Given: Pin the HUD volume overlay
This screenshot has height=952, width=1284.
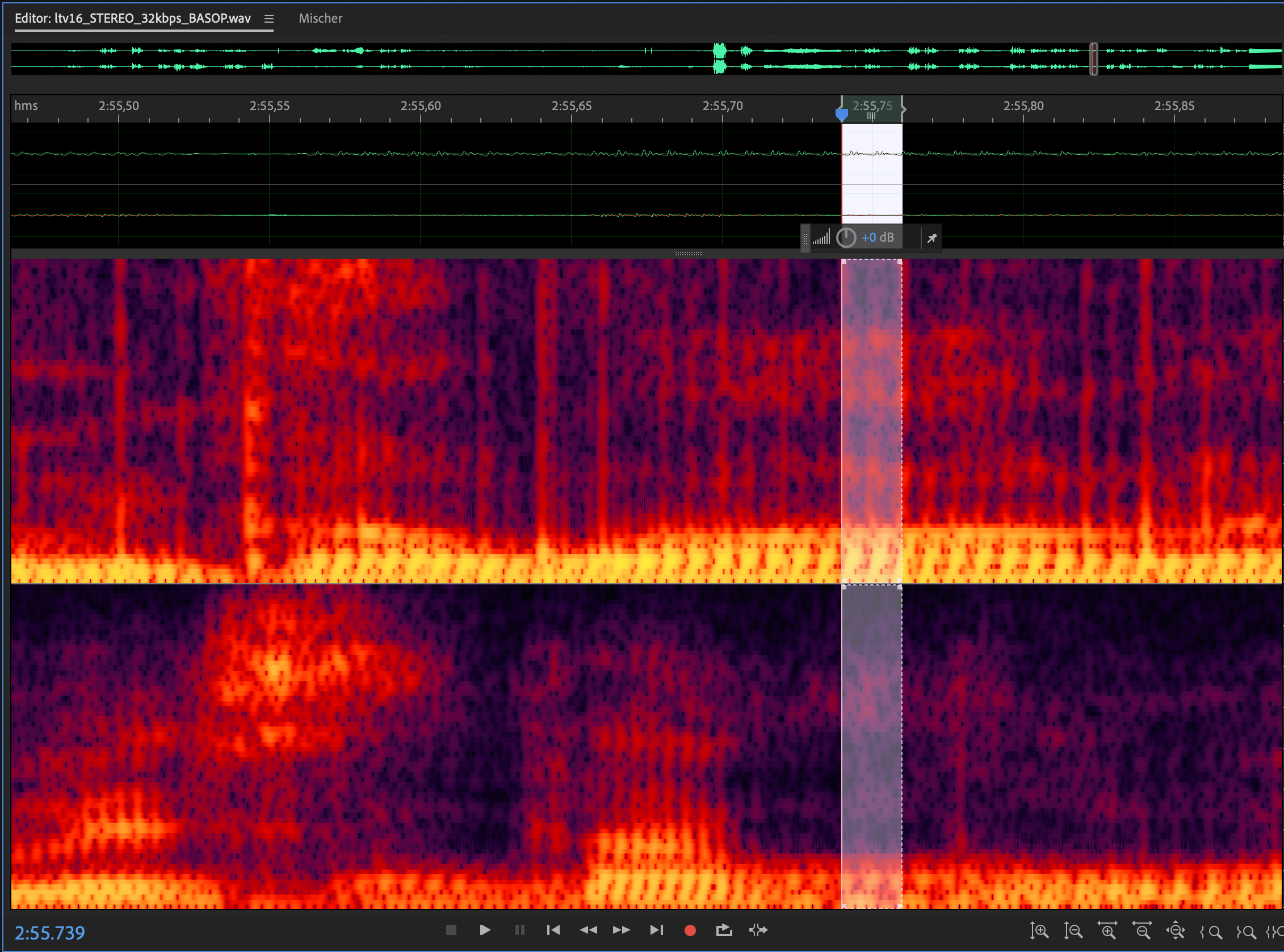Looking at the screenshot, I should pos(931,238).
